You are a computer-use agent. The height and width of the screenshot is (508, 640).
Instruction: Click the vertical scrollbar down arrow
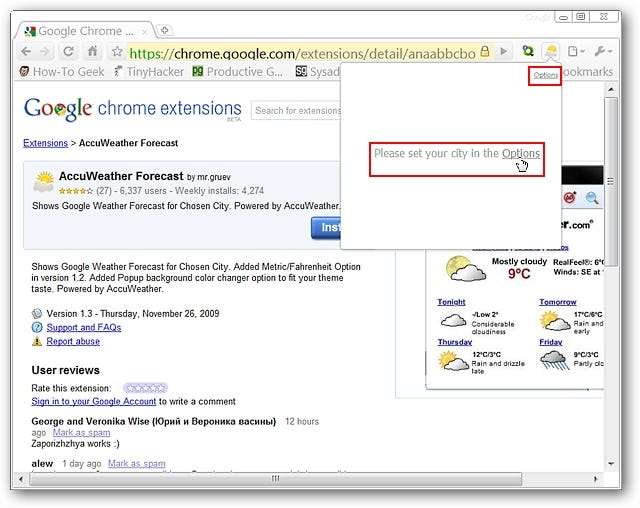[x=611, y=464]
